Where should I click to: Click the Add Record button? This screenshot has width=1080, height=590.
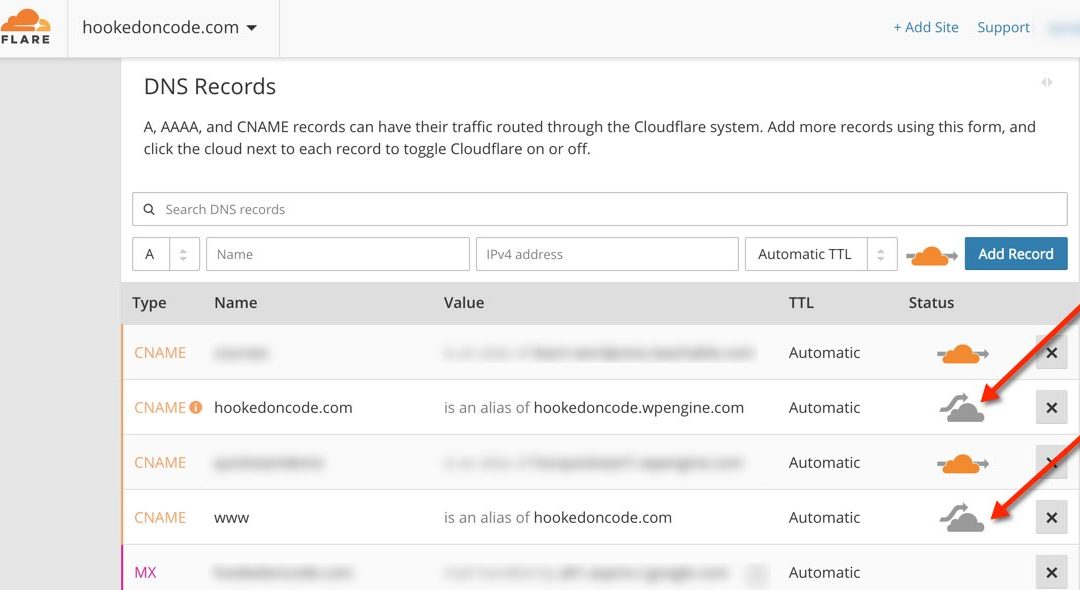click(1016, 254)
